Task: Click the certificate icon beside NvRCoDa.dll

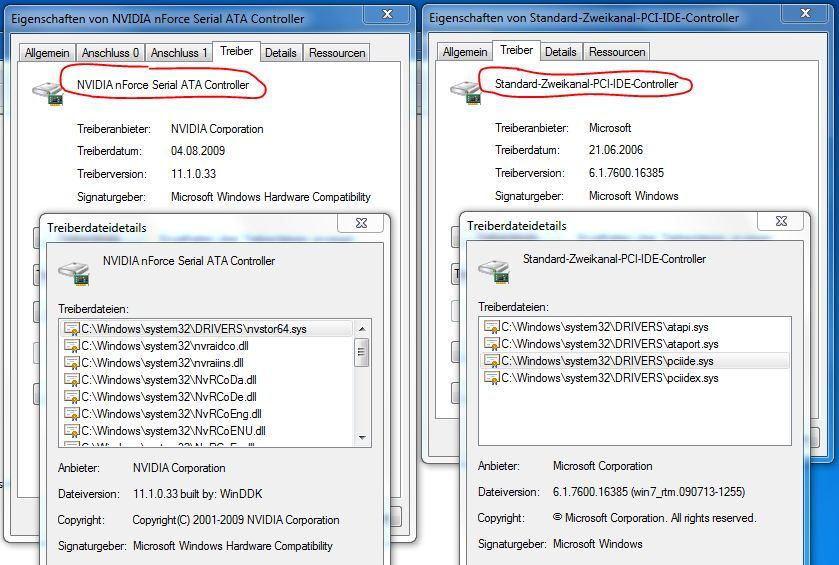Action: (71, 380)
